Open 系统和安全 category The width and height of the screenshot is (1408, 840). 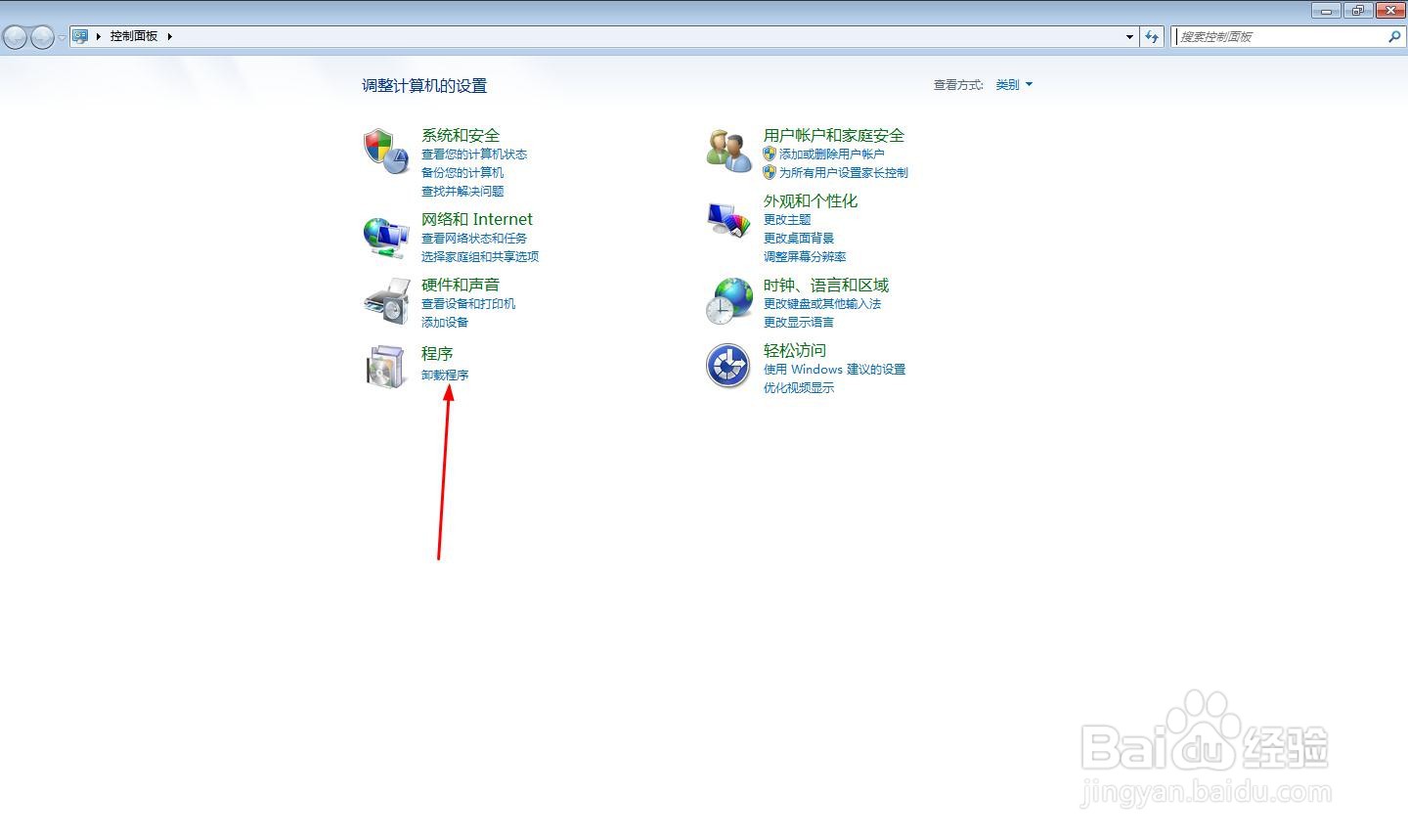(461, 135)
